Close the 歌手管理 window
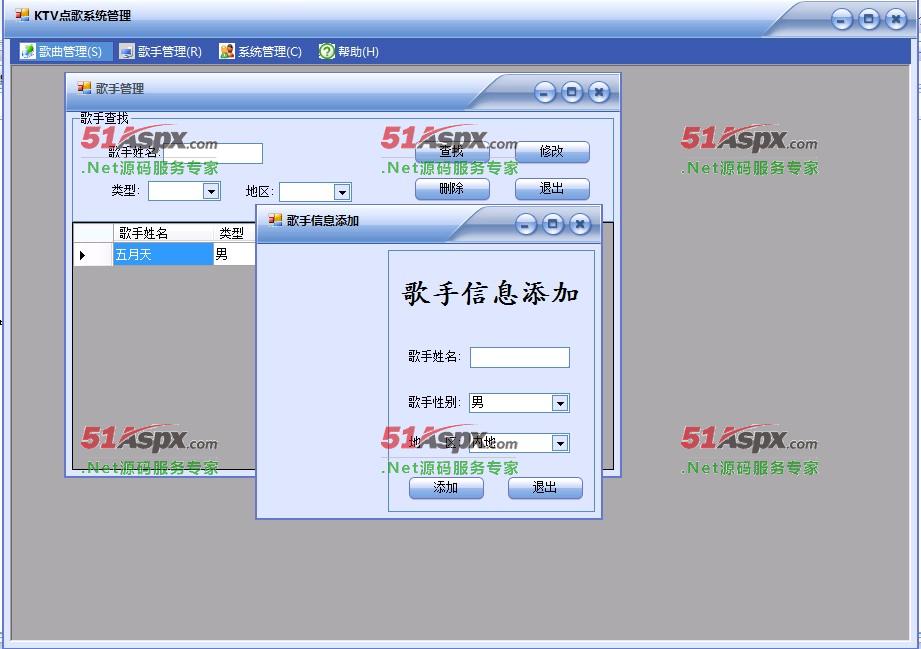 (x=599, y=92)
